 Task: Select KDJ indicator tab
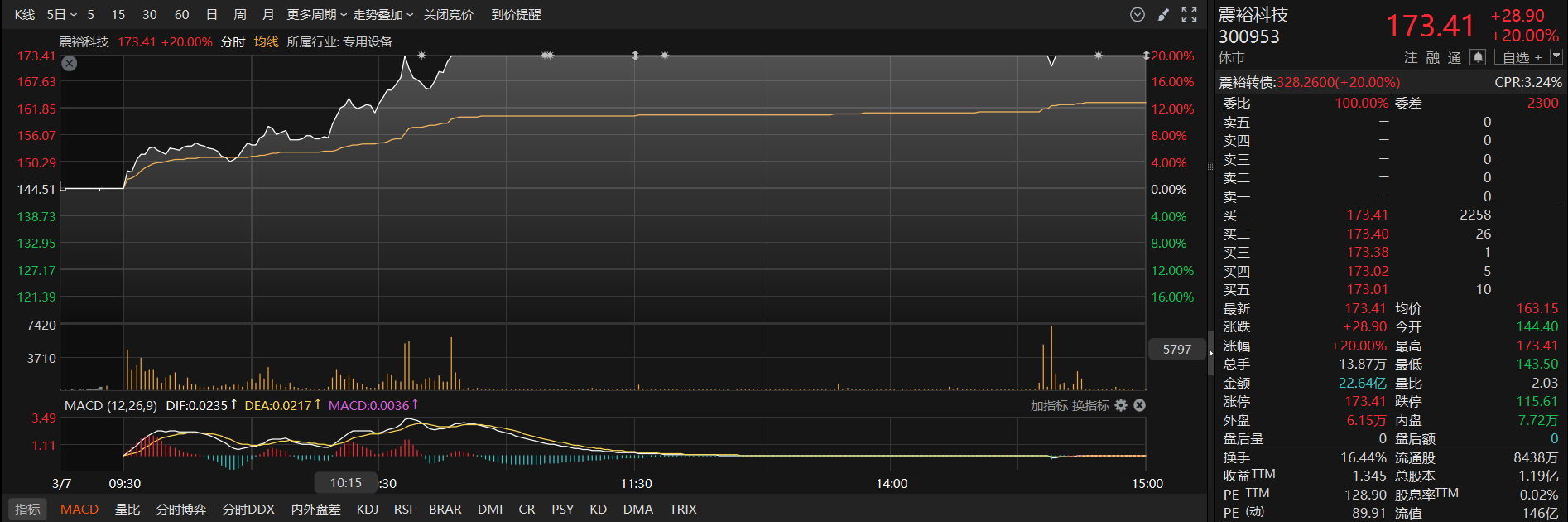pos(368,510)
